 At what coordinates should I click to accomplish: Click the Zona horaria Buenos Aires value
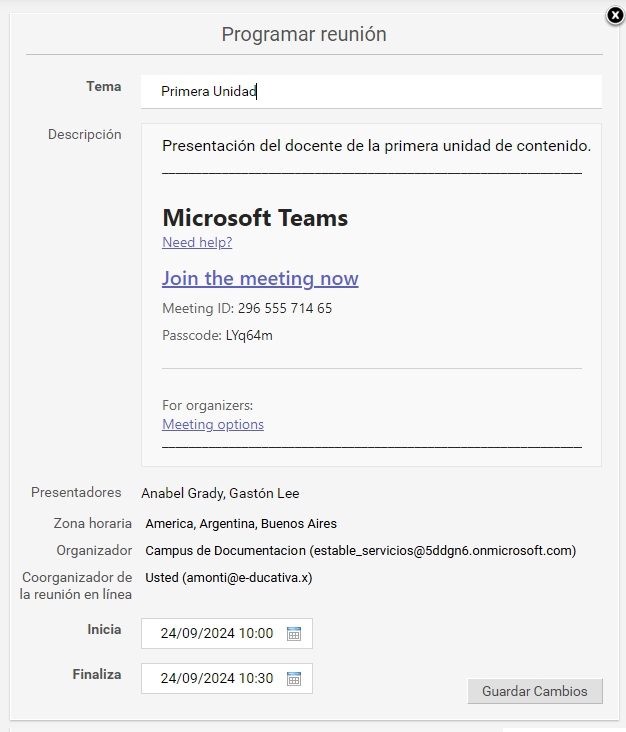click(x=241, y=523)
